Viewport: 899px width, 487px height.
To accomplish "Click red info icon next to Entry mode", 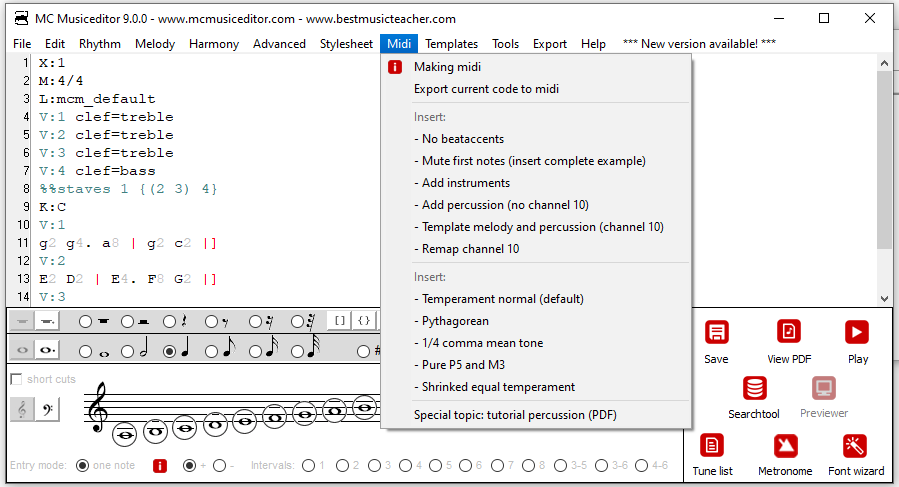I will click(160, 466).
